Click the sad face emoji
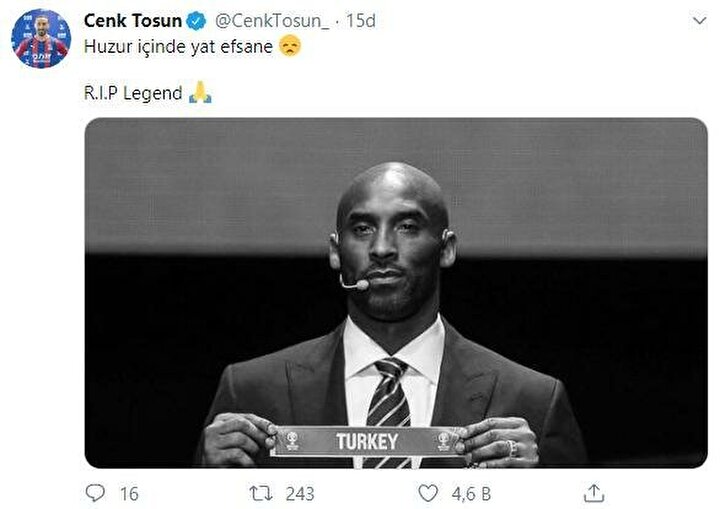The width and height of the screenshot is (720, 509). (x=290, y=46)
